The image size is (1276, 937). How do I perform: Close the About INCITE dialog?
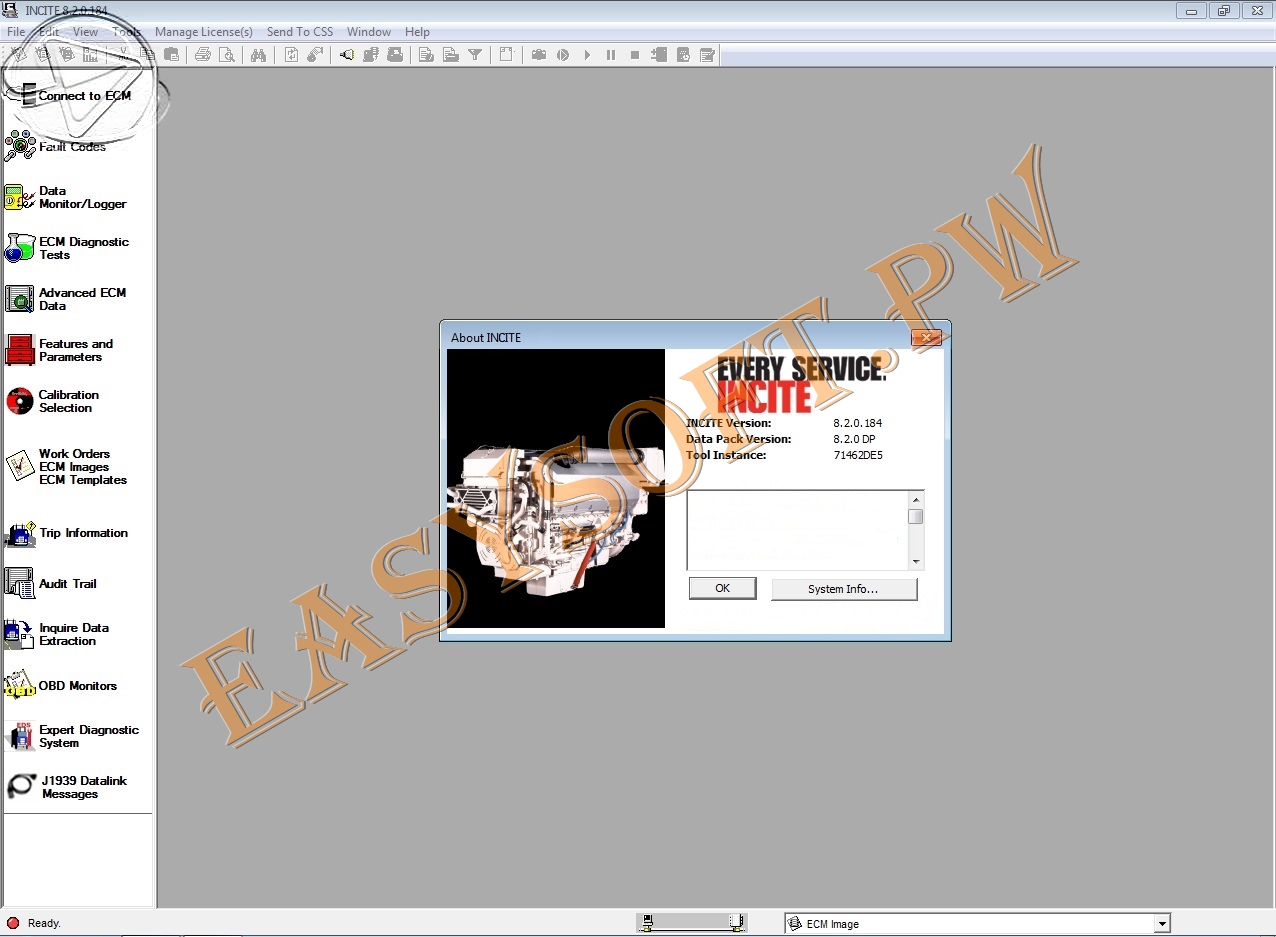click(927, 338)
